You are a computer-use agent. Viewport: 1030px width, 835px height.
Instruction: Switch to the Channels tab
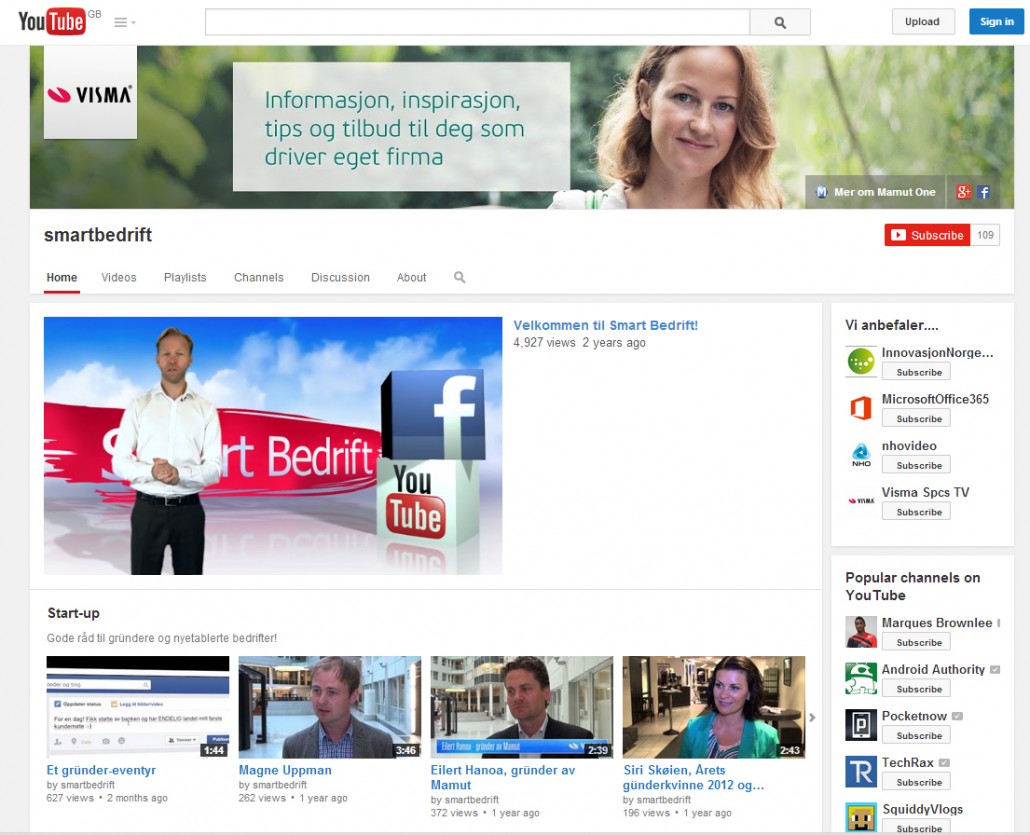click(x=259, y=277)
